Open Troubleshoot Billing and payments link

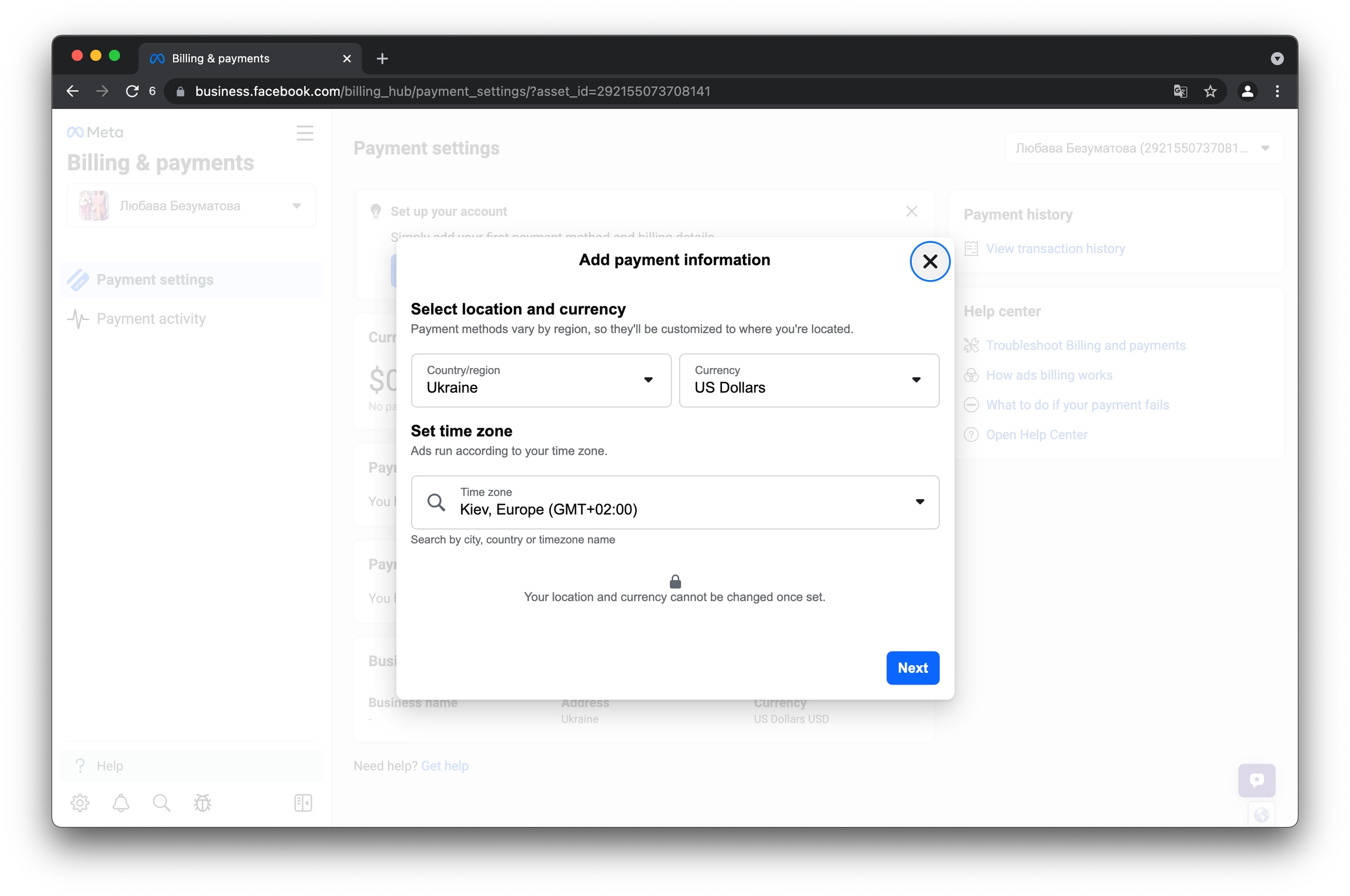point(1085,345)
